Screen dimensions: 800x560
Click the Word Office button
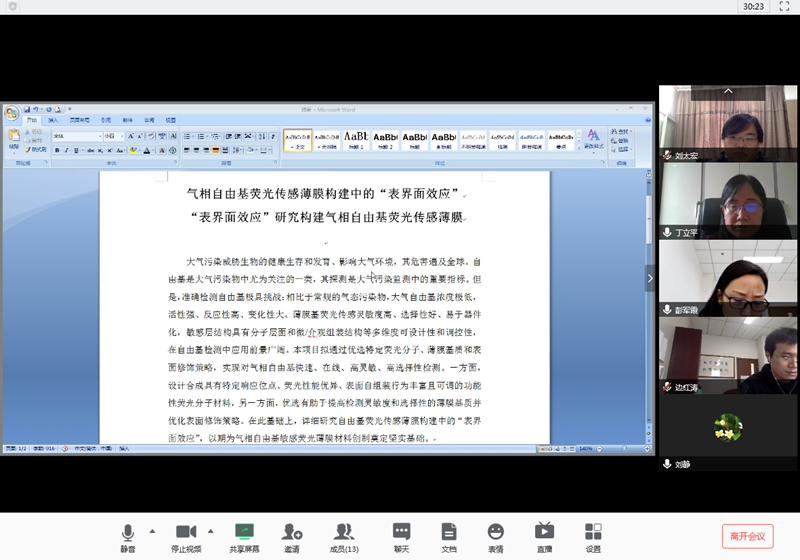click(12, 113)
